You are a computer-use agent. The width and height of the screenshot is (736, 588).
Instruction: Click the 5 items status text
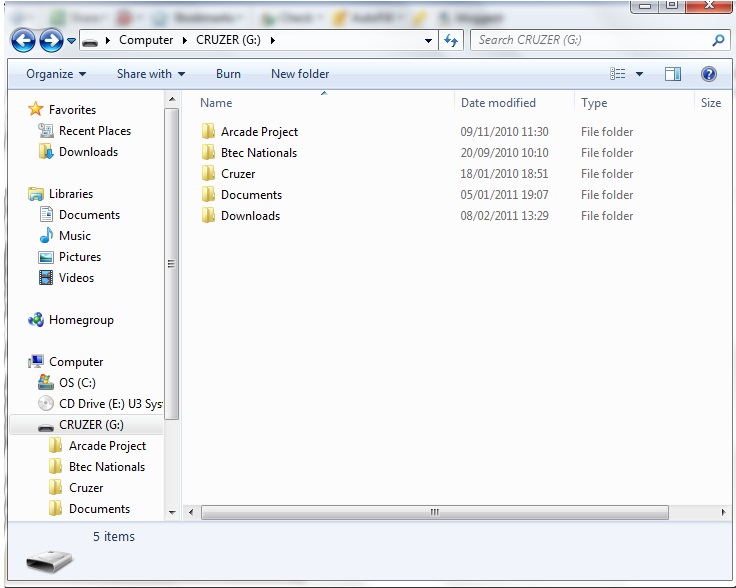114,536
